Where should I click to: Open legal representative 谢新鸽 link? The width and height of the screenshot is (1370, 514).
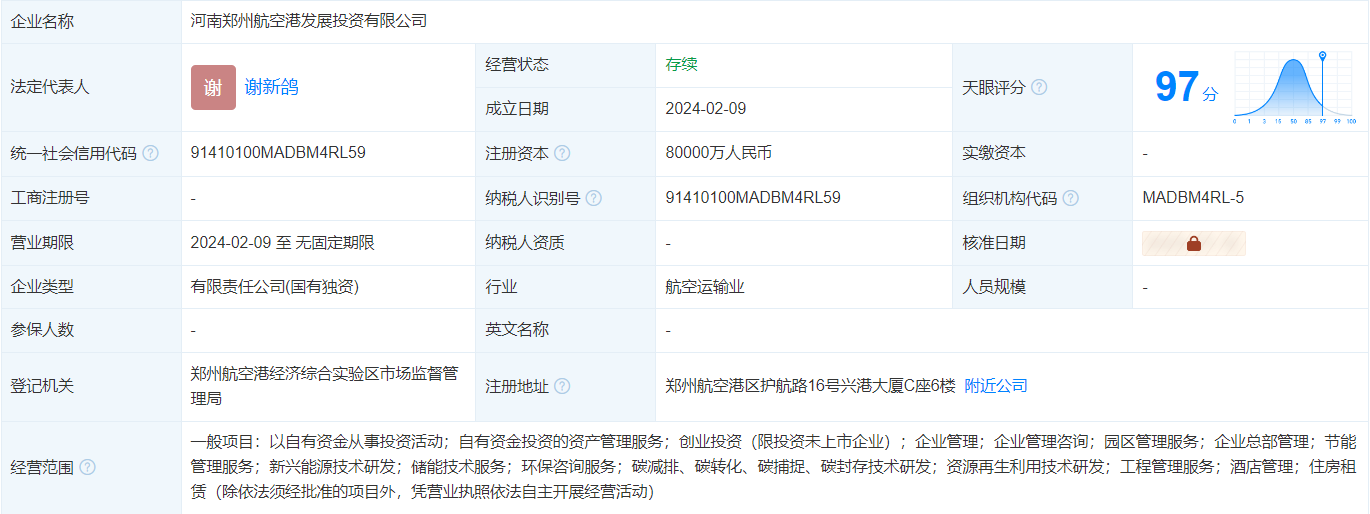[271, 87]
